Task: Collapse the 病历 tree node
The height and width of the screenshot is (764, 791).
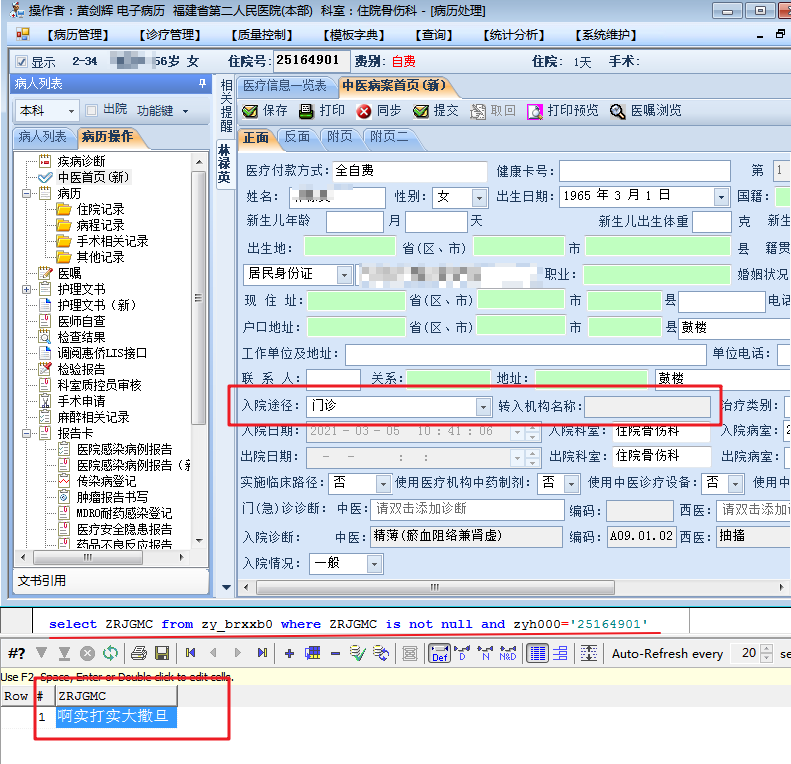Action: click(26, 193)
